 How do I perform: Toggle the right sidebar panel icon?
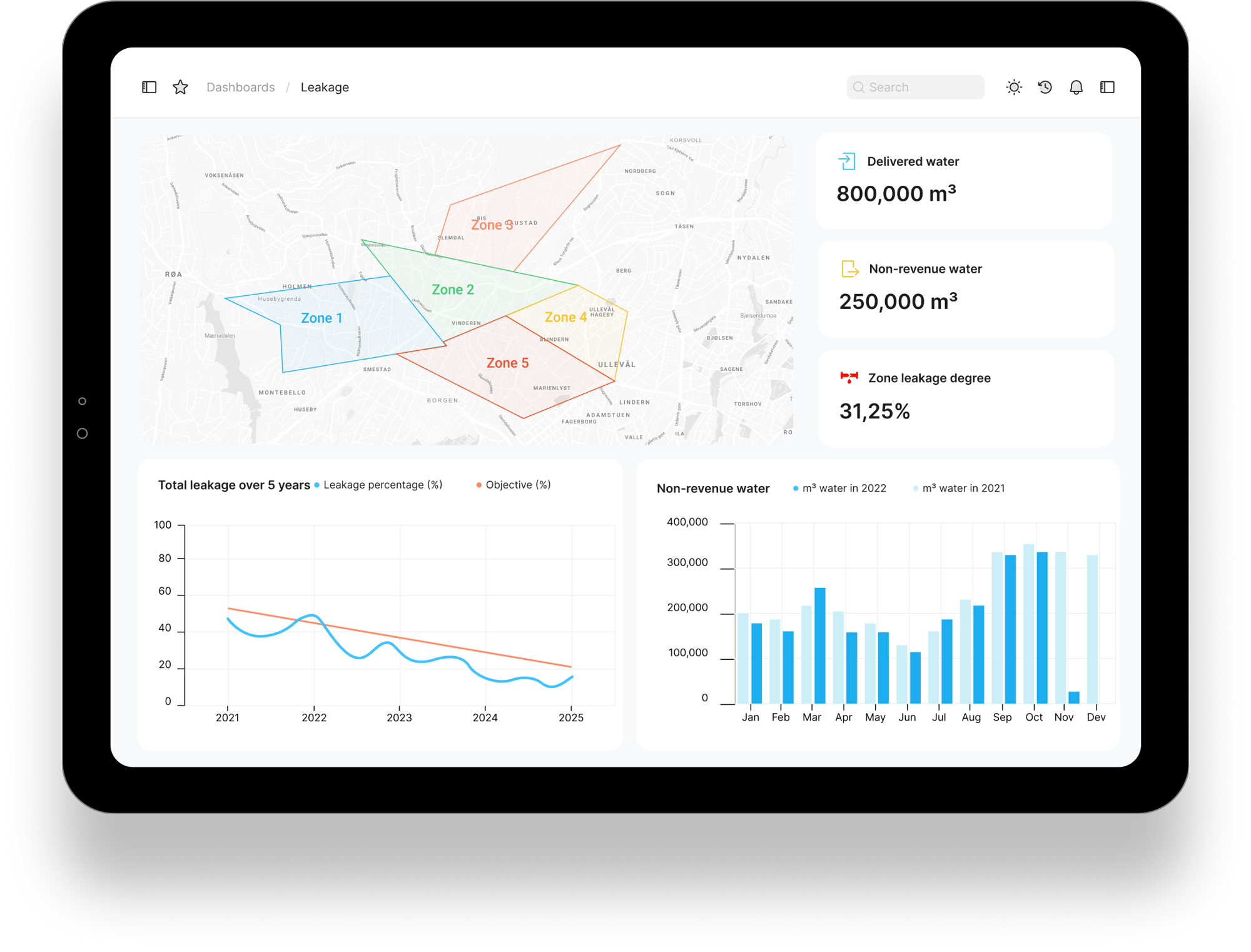(x=1107, y=87)
